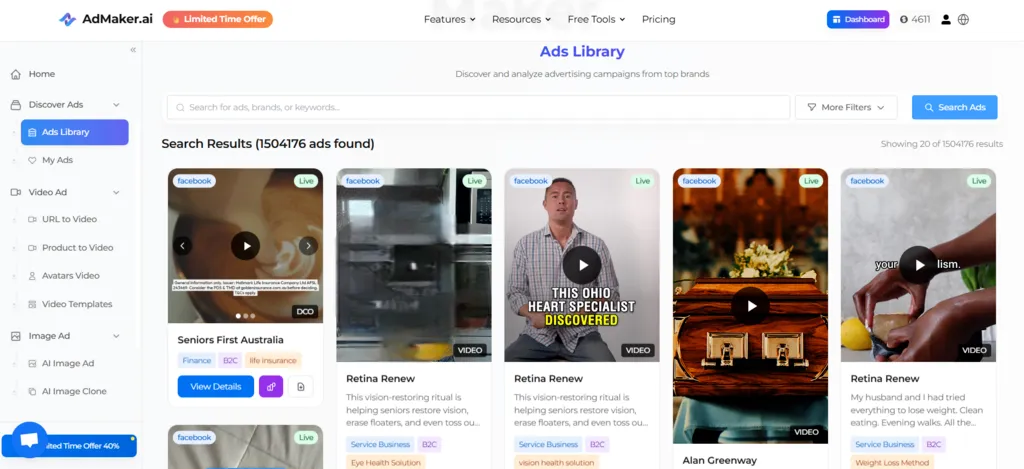Open the blurry kitchen ad thumbnail
This screenshot has width=1024, height=469.
click(414, 265)
